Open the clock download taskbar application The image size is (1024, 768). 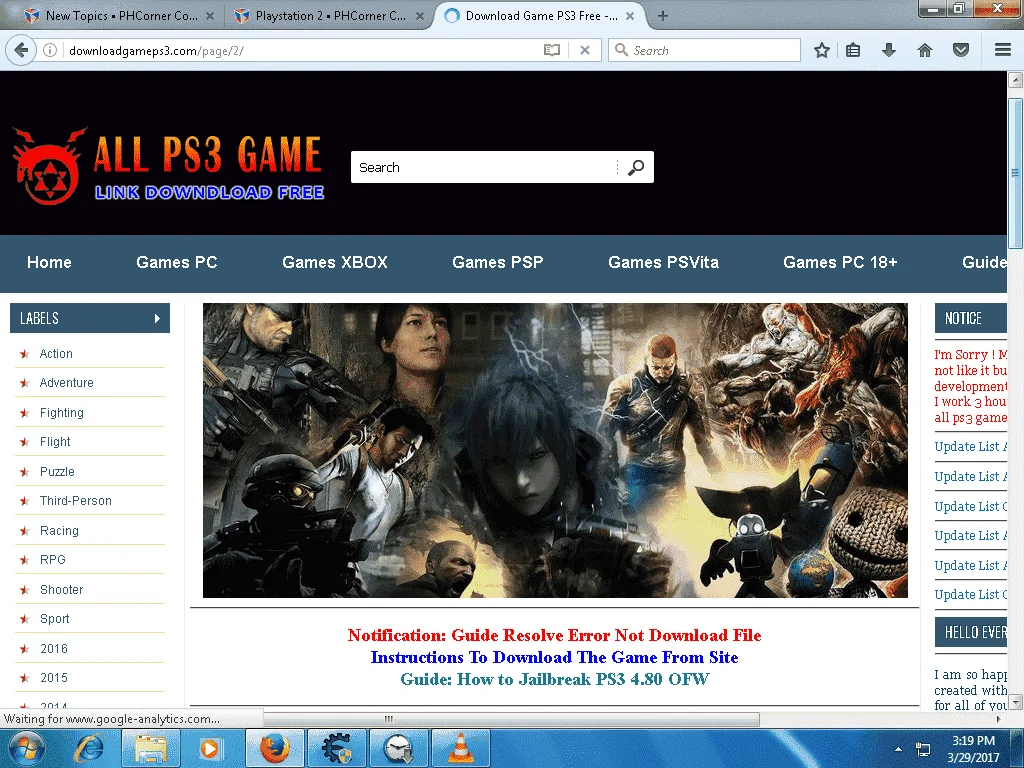(398, 748)
